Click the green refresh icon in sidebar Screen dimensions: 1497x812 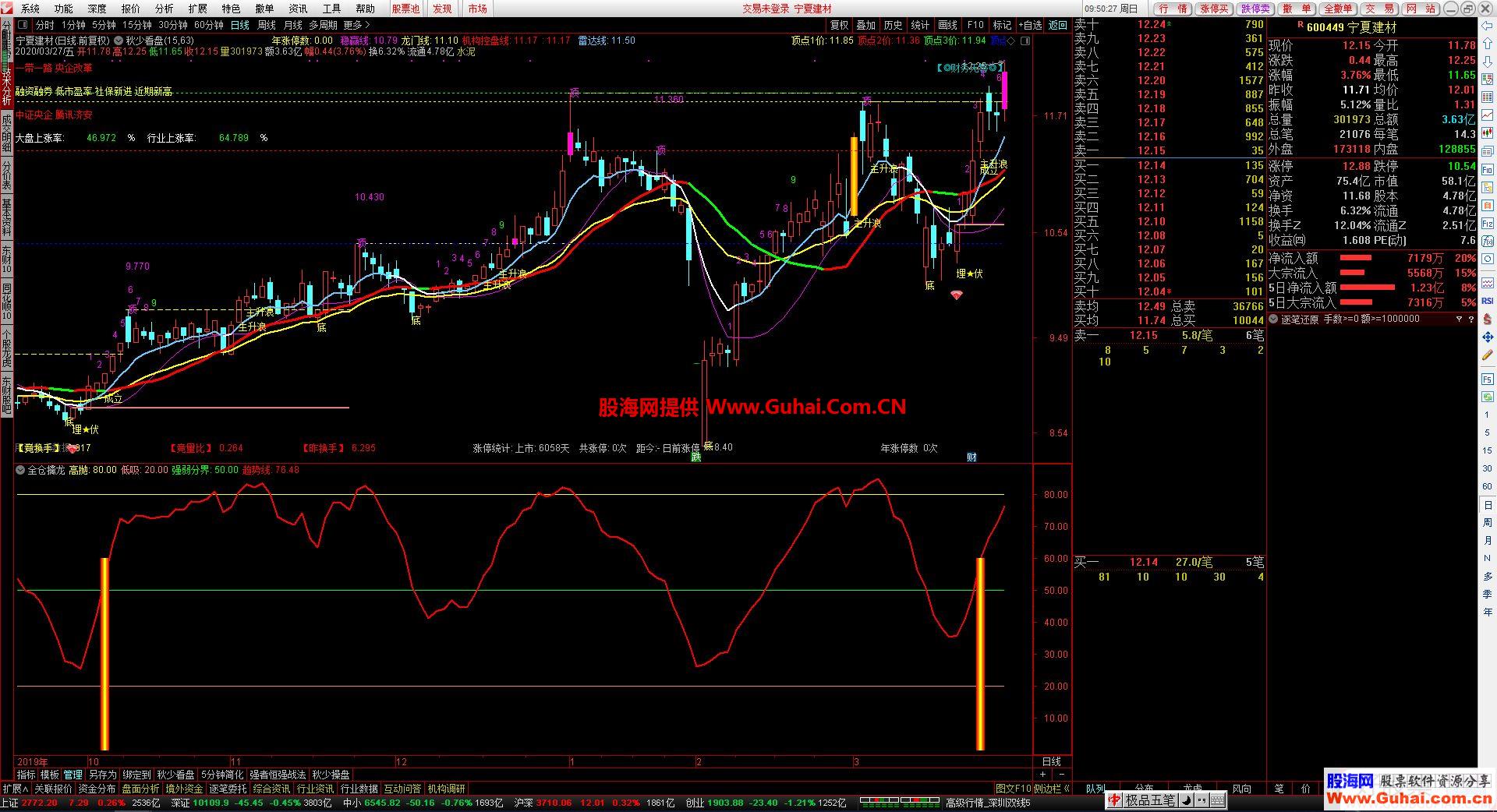tap(1488, 397)
